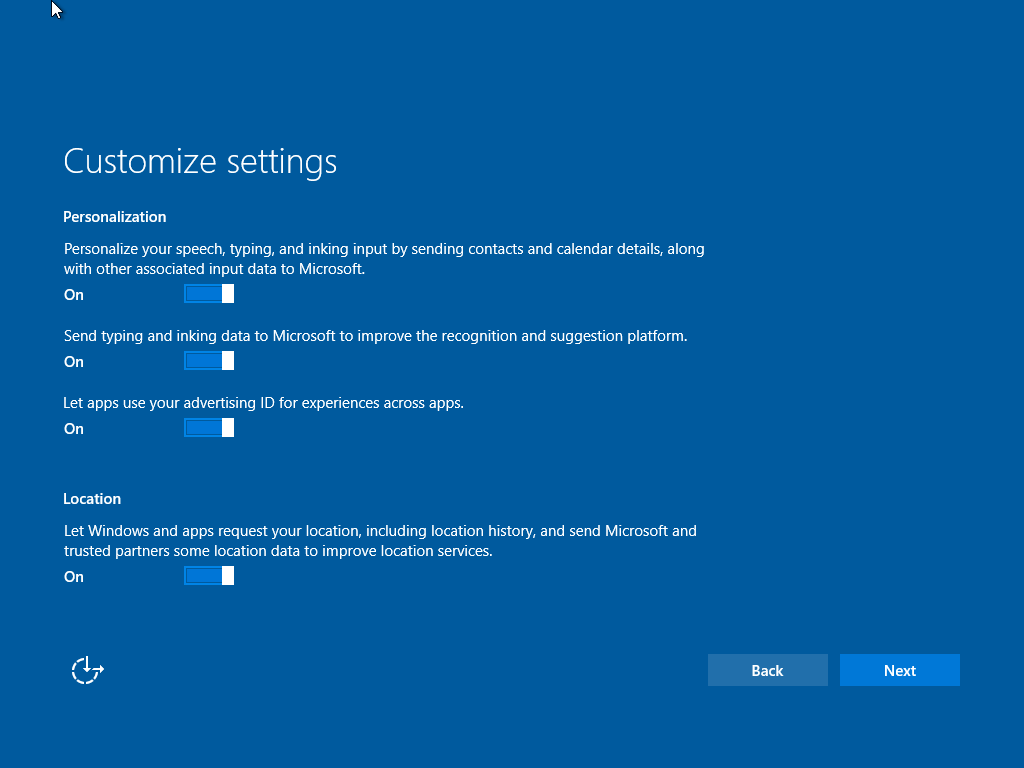Click the Next button

coord(899,670)
